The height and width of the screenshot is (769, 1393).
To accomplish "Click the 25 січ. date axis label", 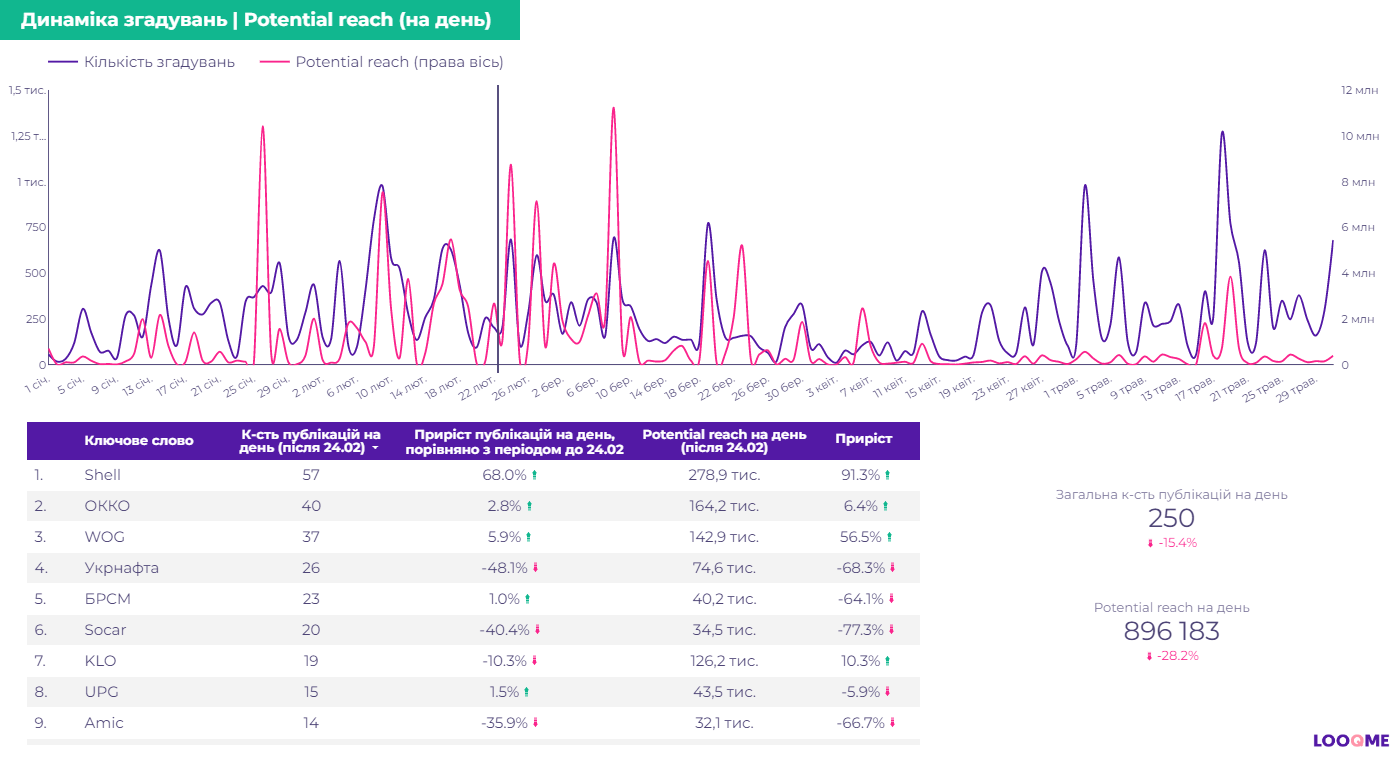I will (241, 386).
